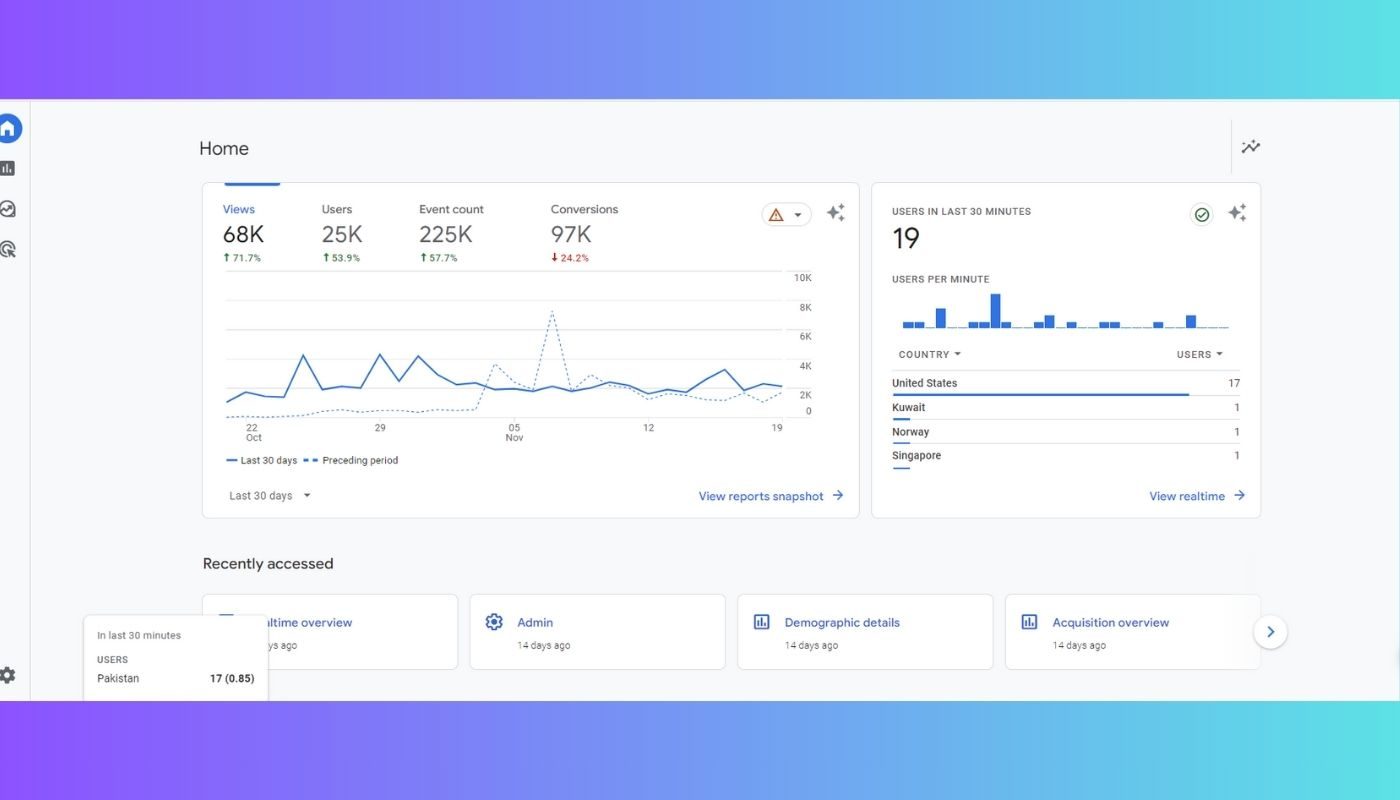Open View reports snapshot link
The width and height of the screenshot is (1400, 800).
[x=771, y=496]
